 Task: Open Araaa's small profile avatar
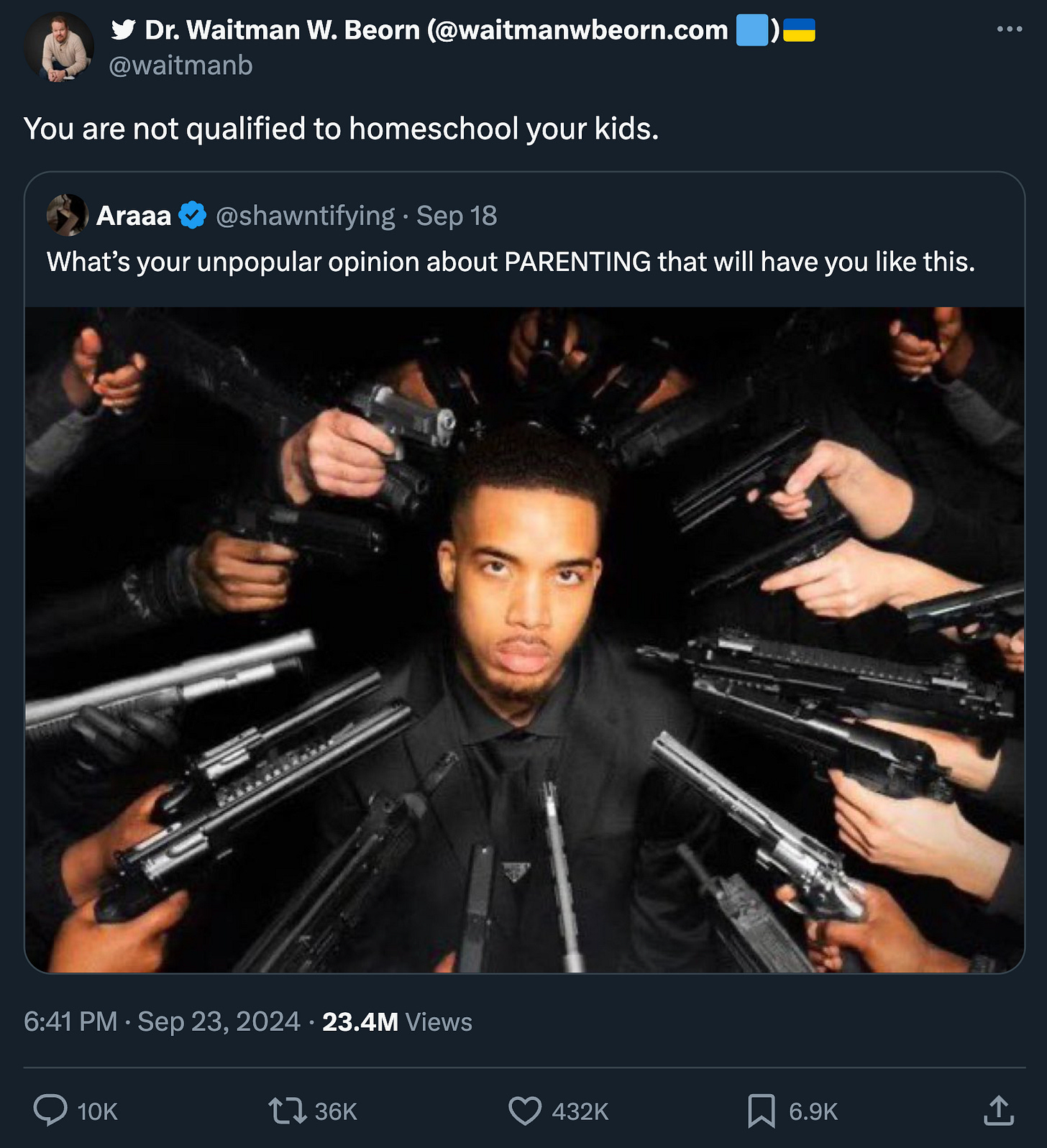click(68, 215)
